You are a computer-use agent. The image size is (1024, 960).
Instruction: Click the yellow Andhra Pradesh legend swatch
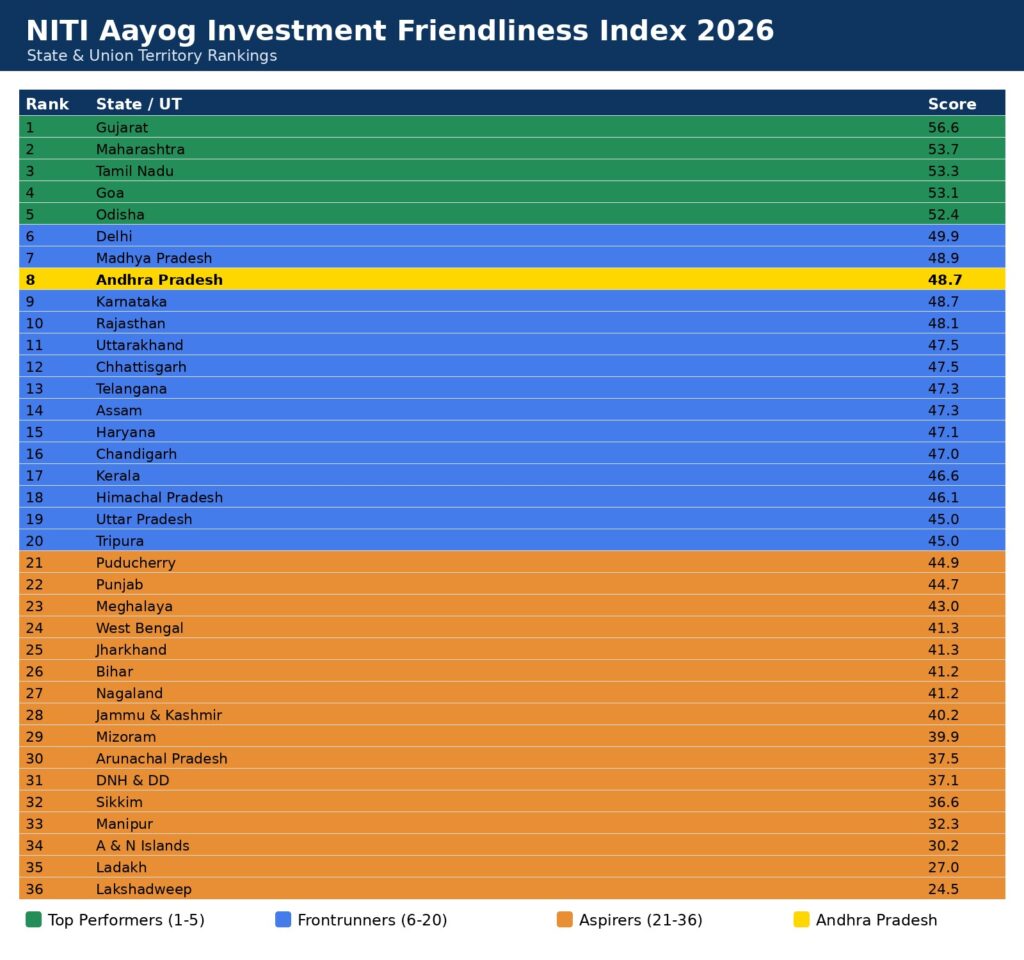pos(801,920)
